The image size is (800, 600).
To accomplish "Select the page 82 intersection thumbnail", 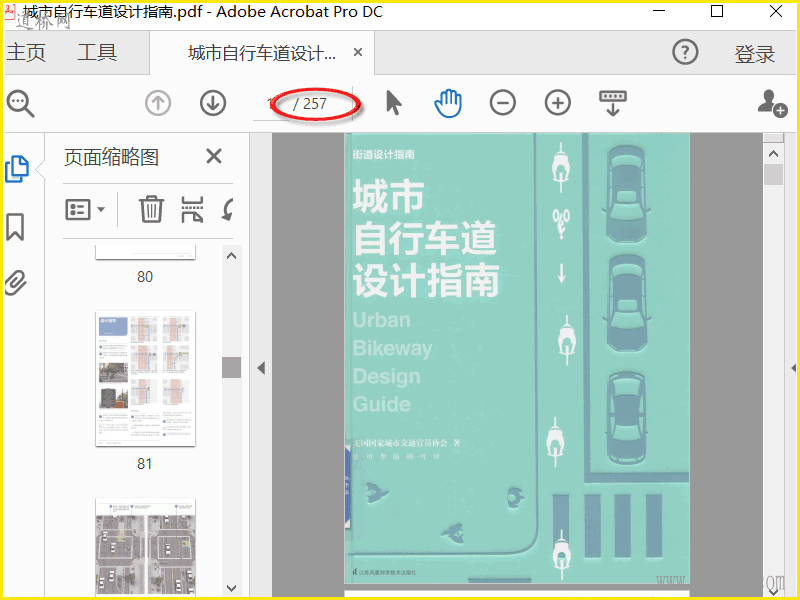I will click(x=145, y=546).
